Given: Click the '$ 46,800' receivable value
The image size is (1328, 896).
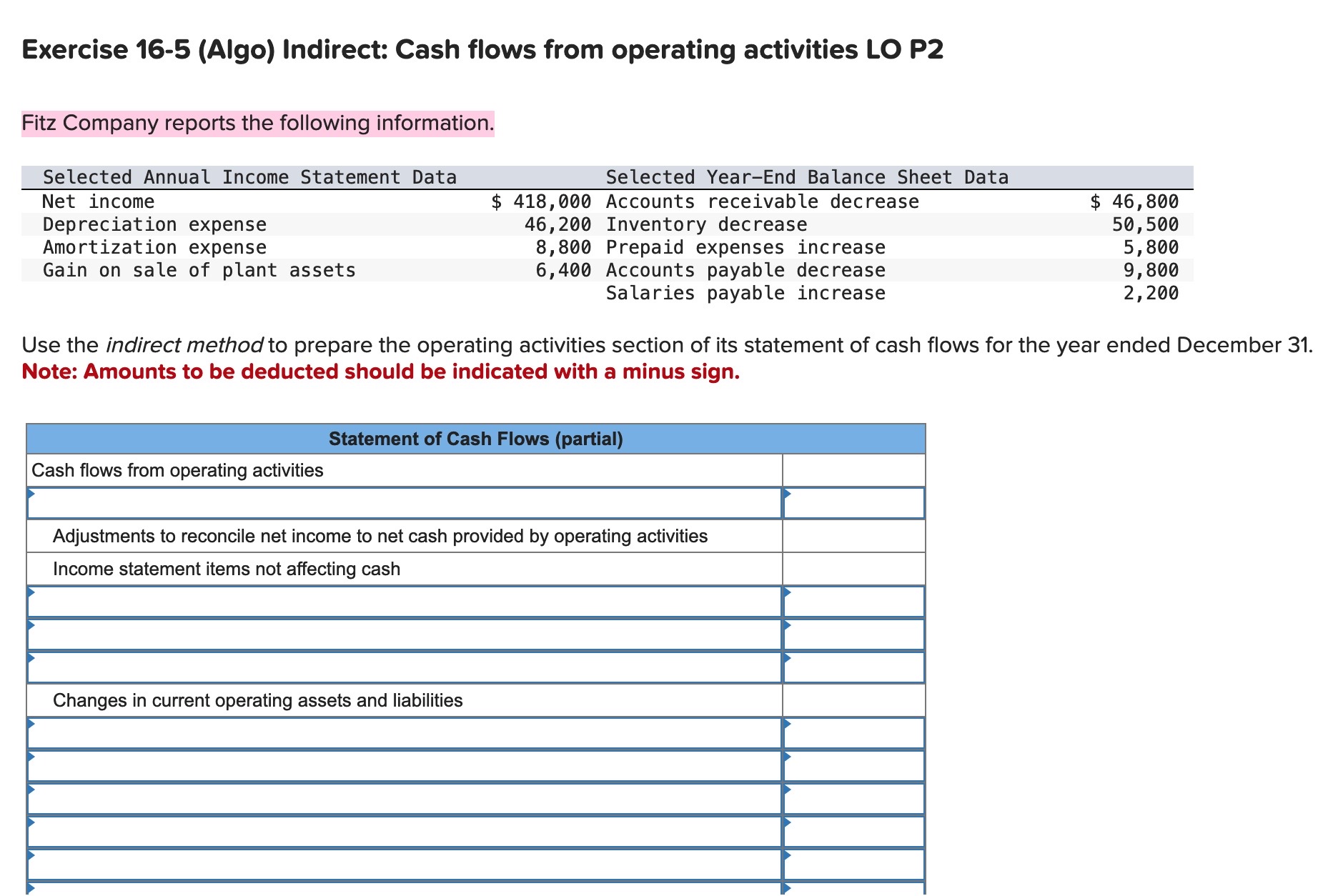Looking at the screenshot, I should tap(1134, 201).
